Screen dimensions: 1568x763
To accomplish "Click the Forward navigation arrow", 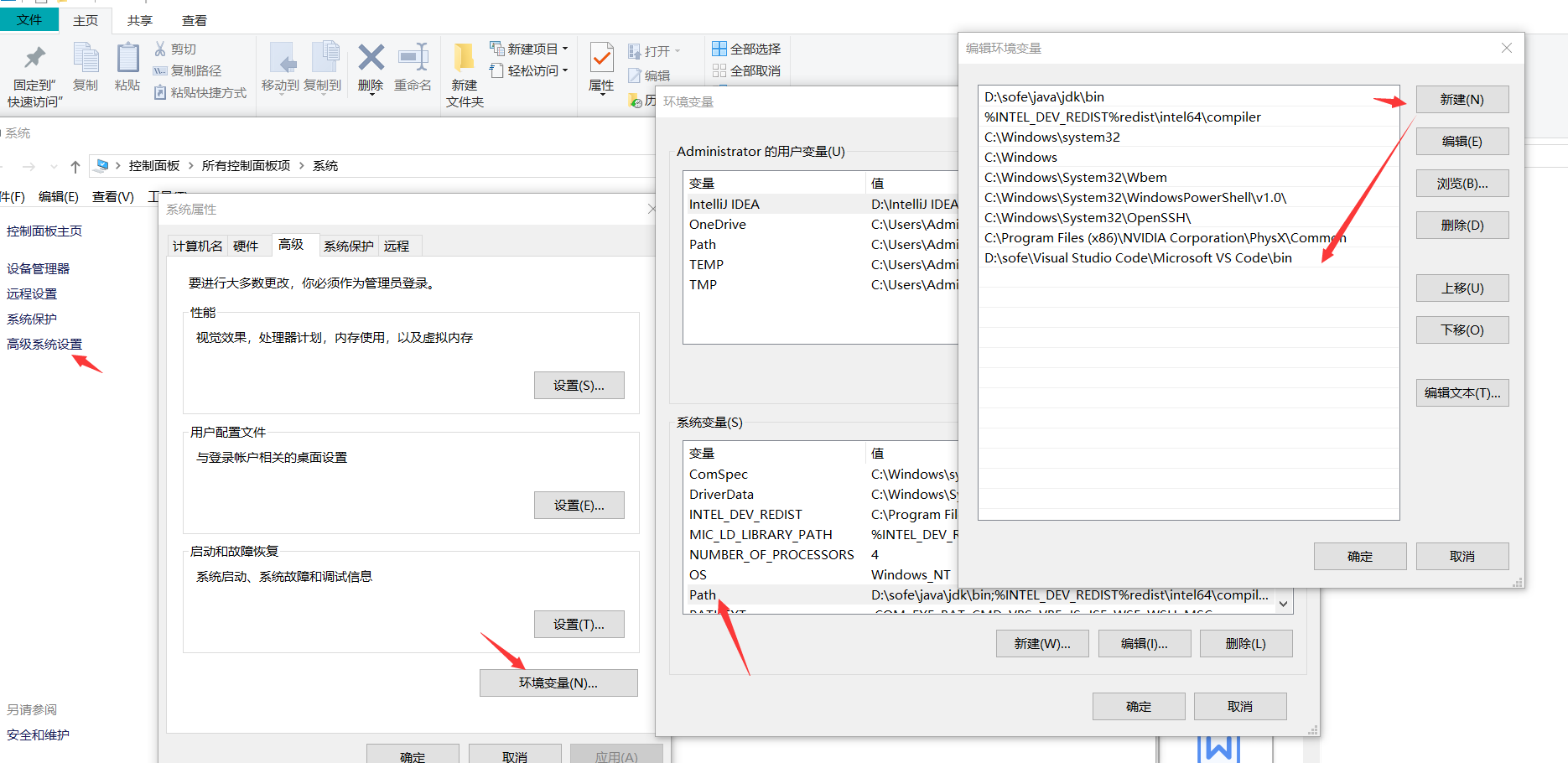I will pyautogui.click(x=29, y=167).
